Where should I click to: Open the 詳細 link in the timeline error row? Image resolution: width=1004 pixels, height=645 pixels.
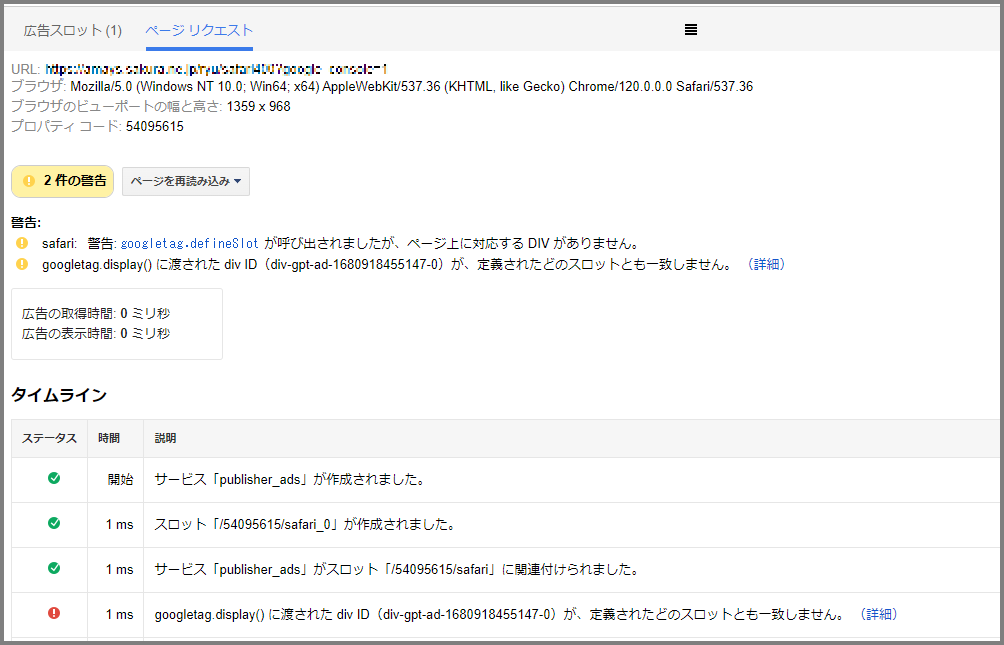point(879,614)
